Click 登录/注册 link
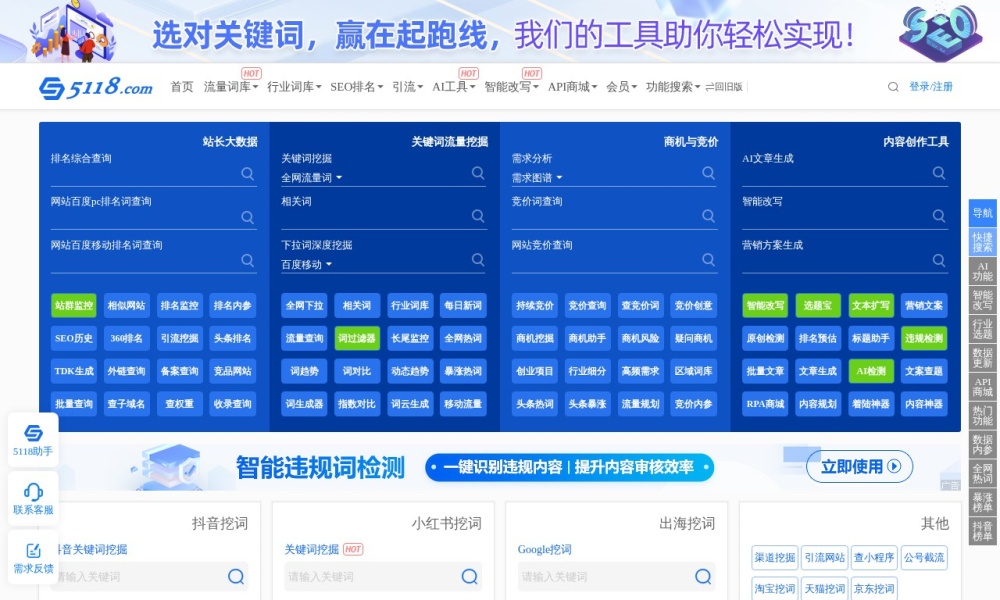1000x600 pixels. coord(930,87)
